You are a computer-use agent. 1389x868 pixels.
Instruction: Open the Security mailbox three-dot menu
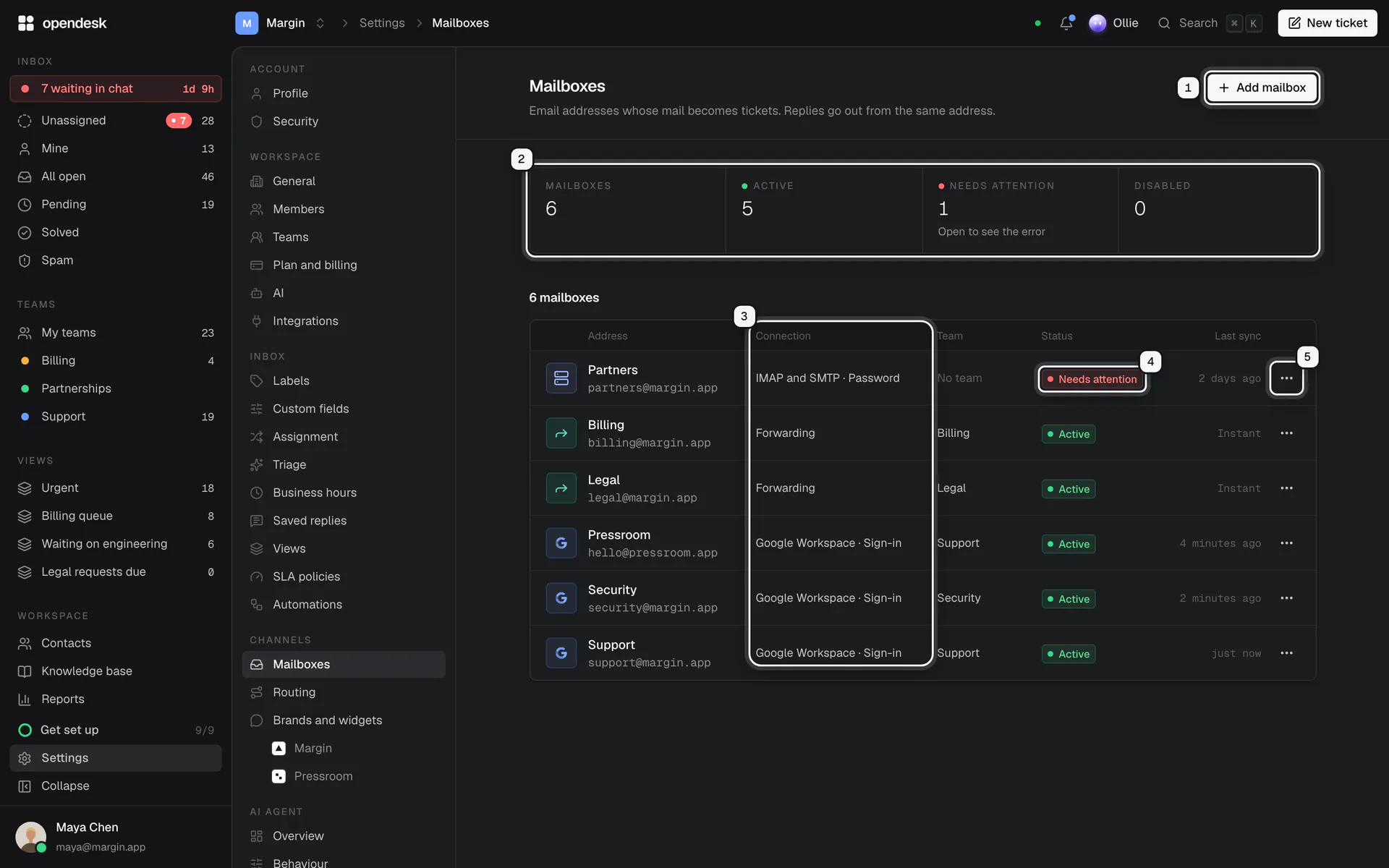pos(1286,598)
